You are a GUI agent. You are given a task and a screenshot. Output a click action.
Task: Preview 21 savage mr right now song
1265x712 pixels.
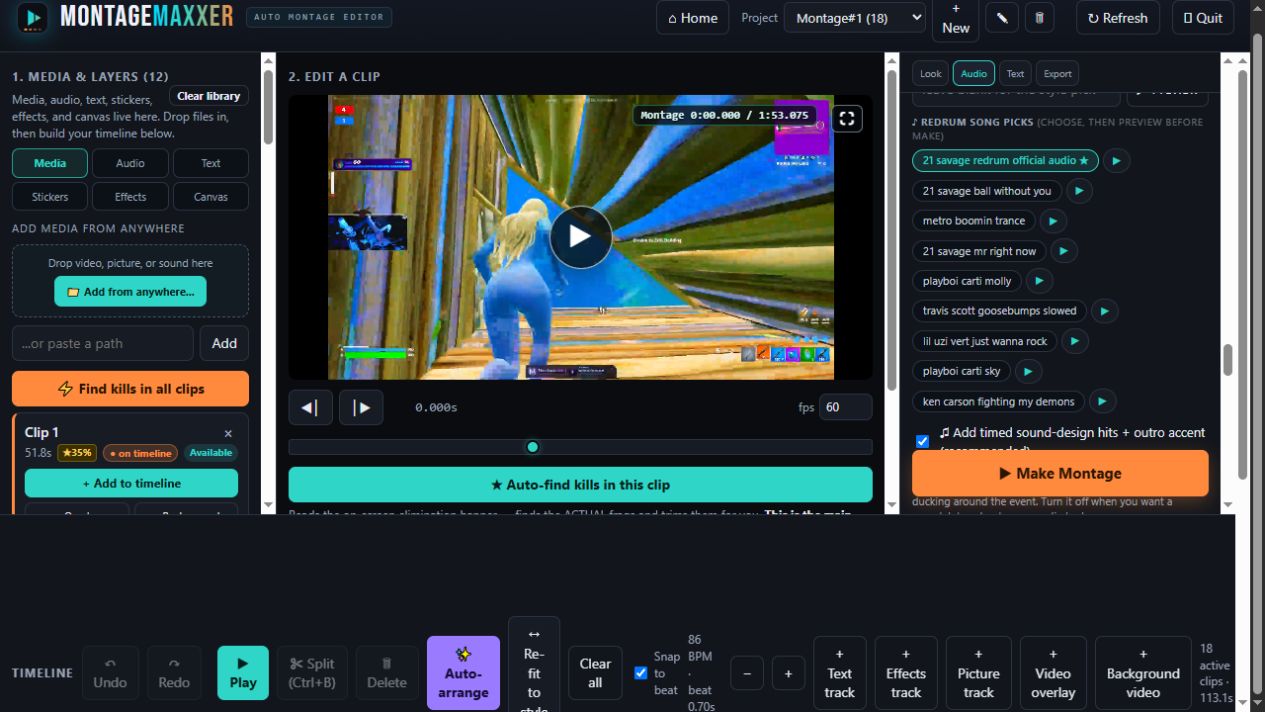(x=1064, y=251)
